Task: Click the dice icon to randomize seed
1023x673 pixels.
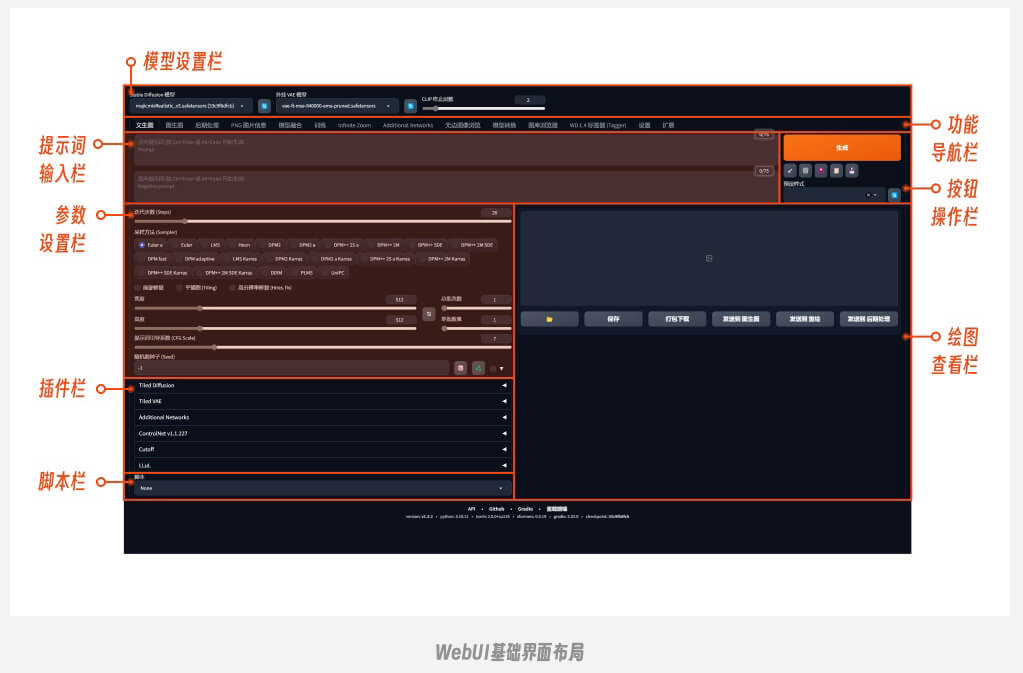Action: click(460, 368)
